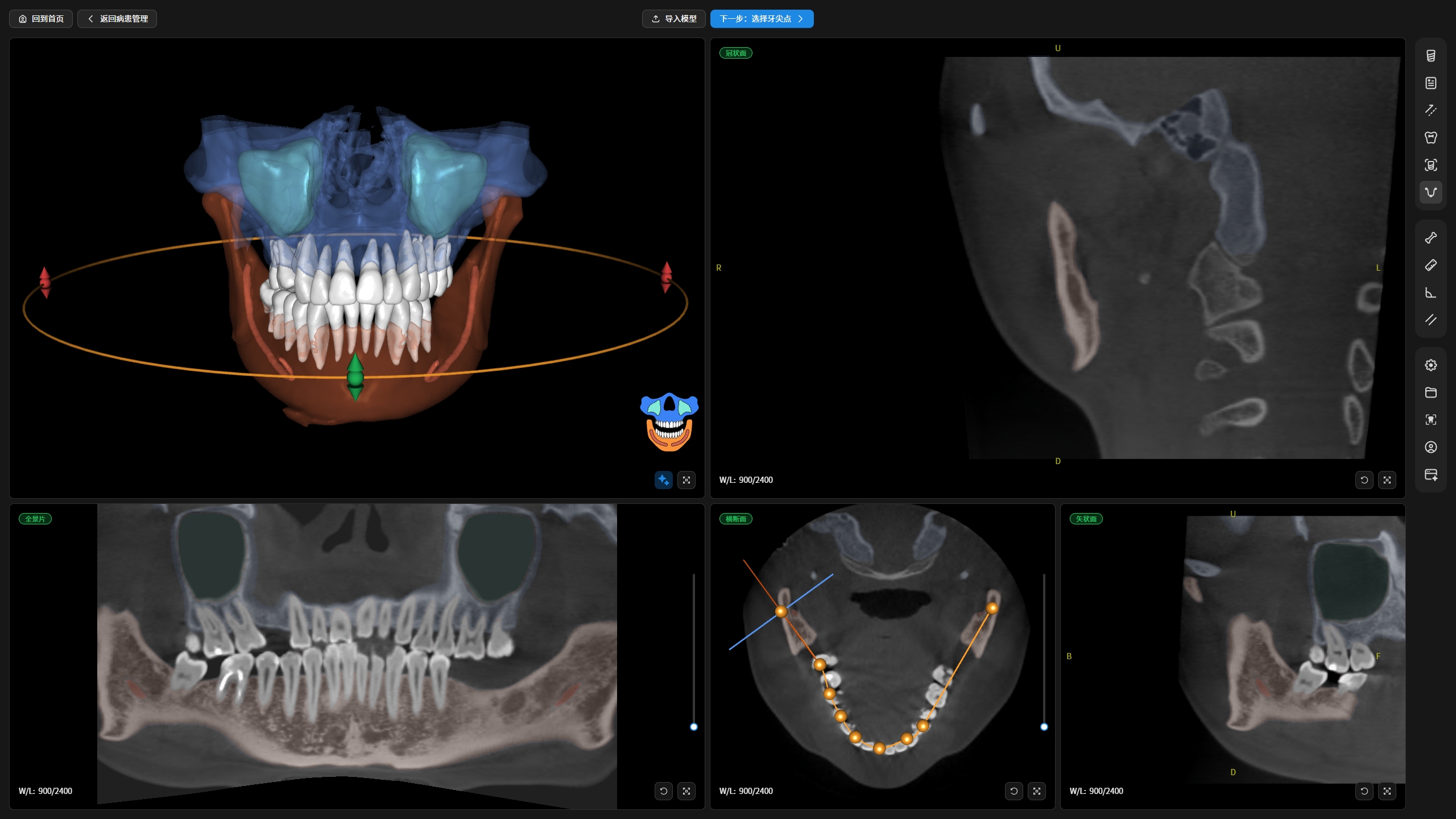Click 下一步: 选择牙尖点 next step

pyautogui.click(x=762, y=19)
